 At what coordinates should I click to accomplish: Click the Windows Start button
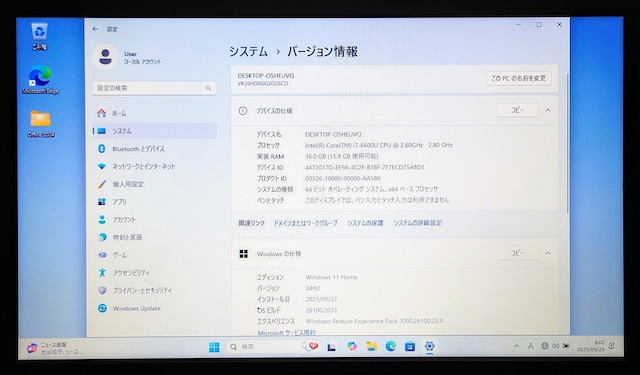click(x=214, y=347)
